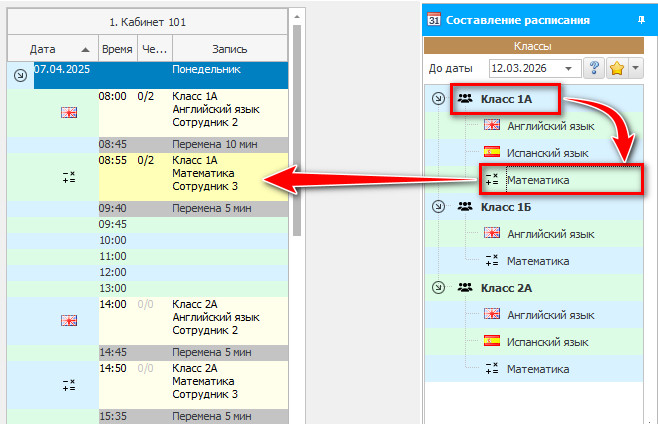Click the pin icon in scheduling panel header

pos(640,19)
